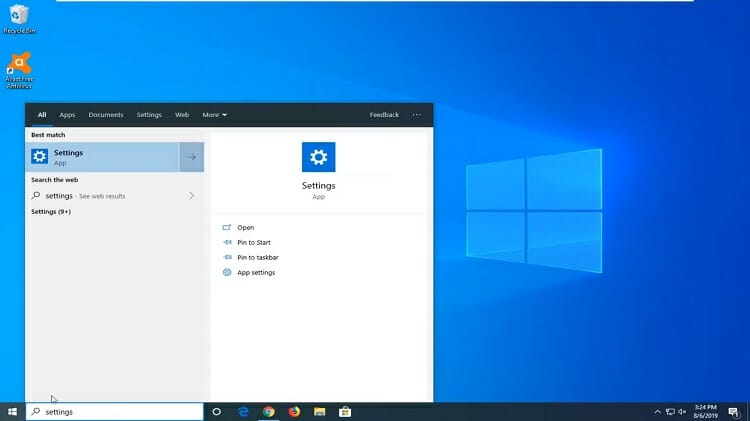Screen dimensions: 750x421
Task: Click the Settings (9+) group heading
Action: [51, 211]
